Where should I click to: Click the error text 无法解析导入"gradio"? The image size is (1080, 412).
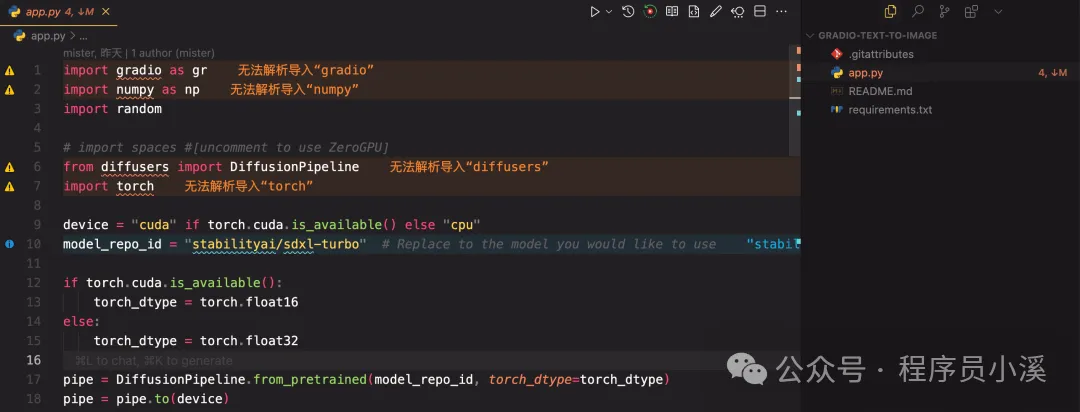click(306, 70)
